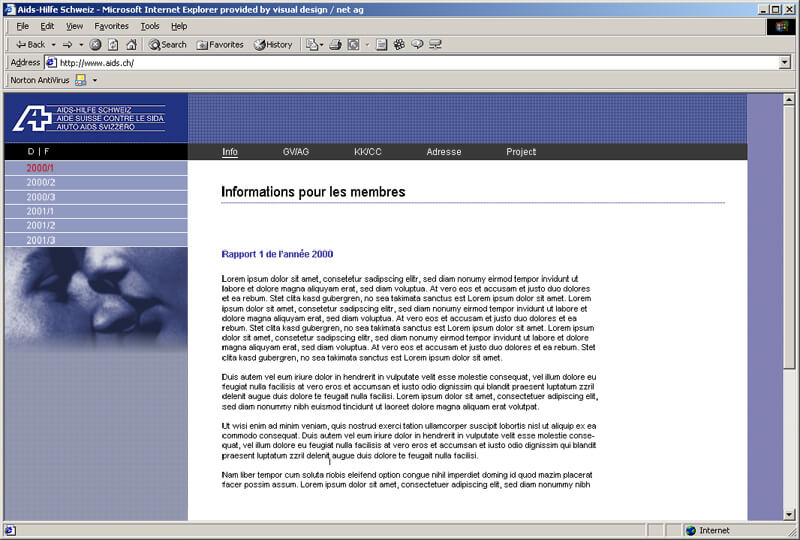Click the Mail toolbar icon
This screenshot has height=540, width=800.
click(311, 45)
